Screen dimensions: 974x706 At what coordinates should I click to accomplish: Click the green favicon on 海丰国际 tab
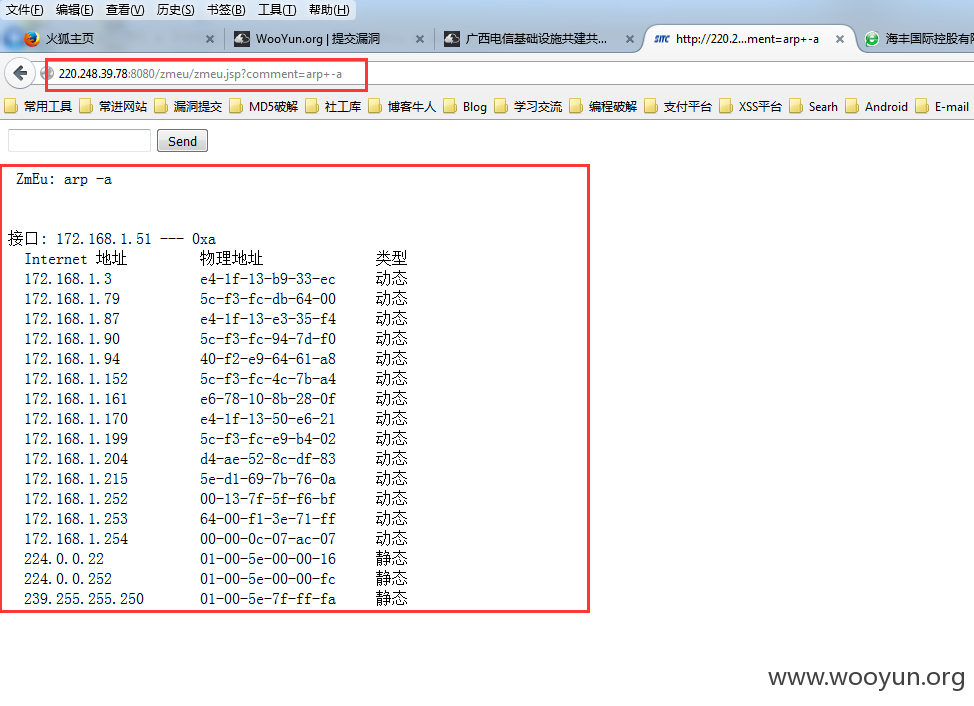click(x=872, y=38)
